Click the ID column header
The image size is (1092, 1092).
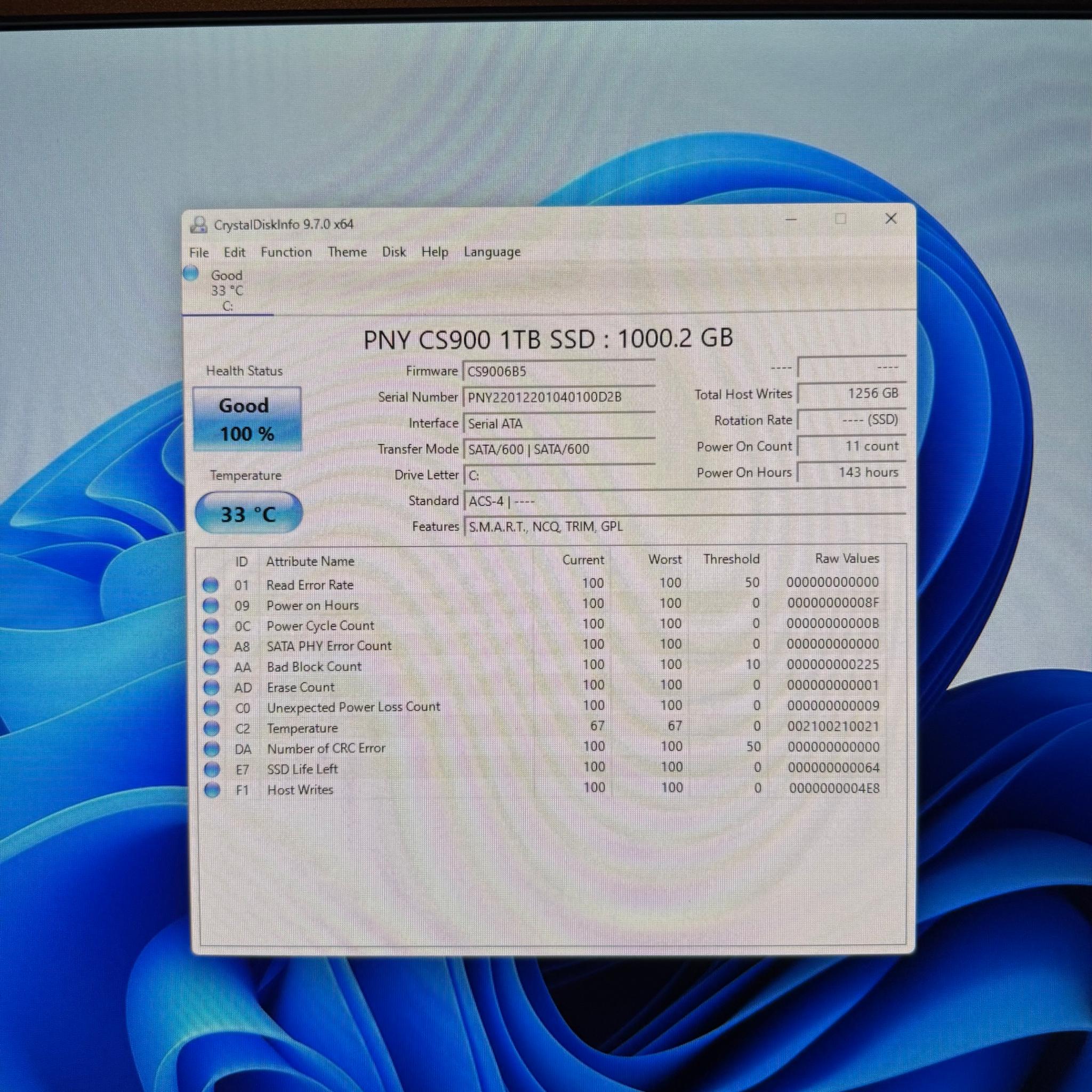coord(242,562)
